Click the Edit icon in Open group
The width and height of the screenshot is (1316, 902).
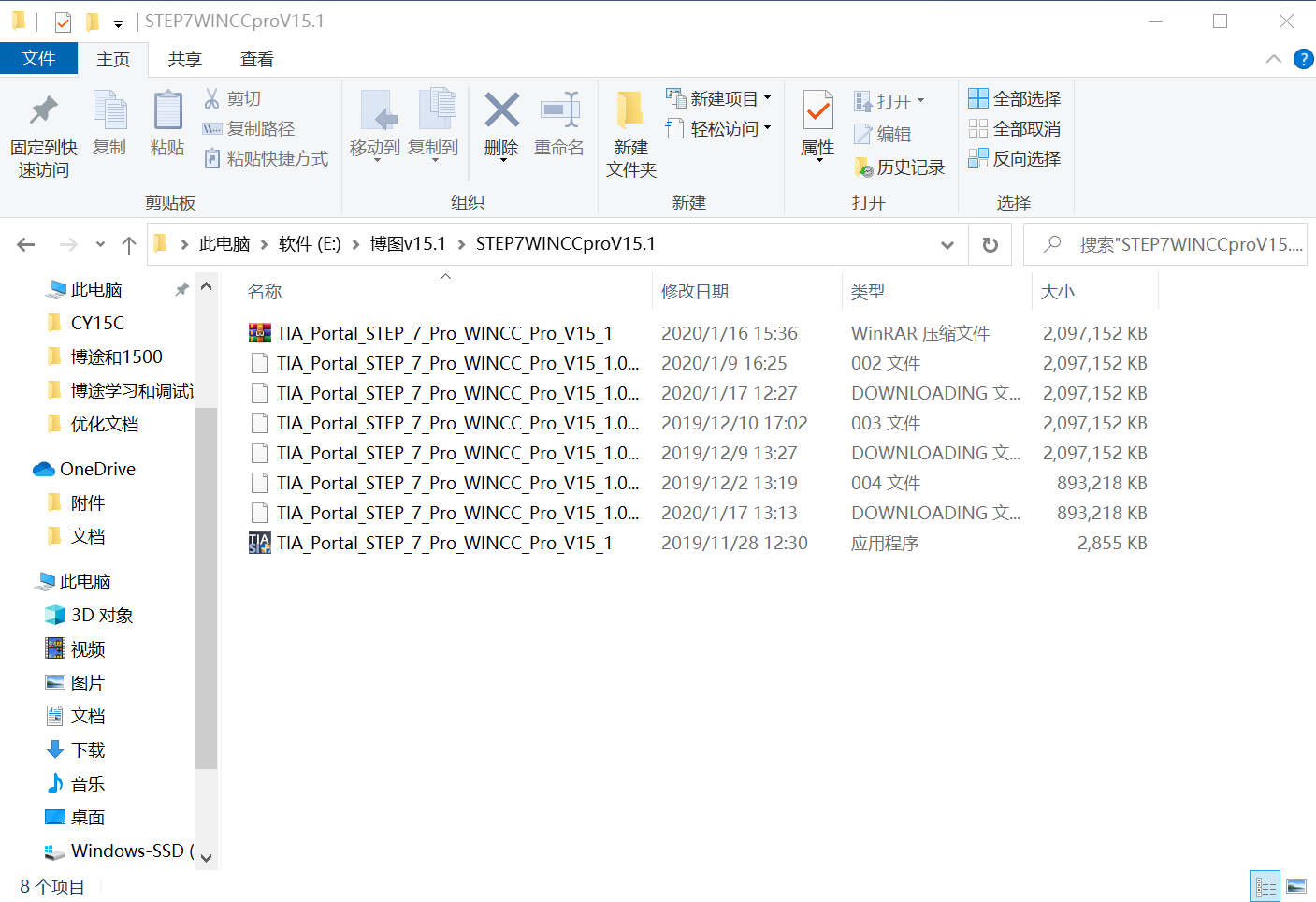coord(863,134)
